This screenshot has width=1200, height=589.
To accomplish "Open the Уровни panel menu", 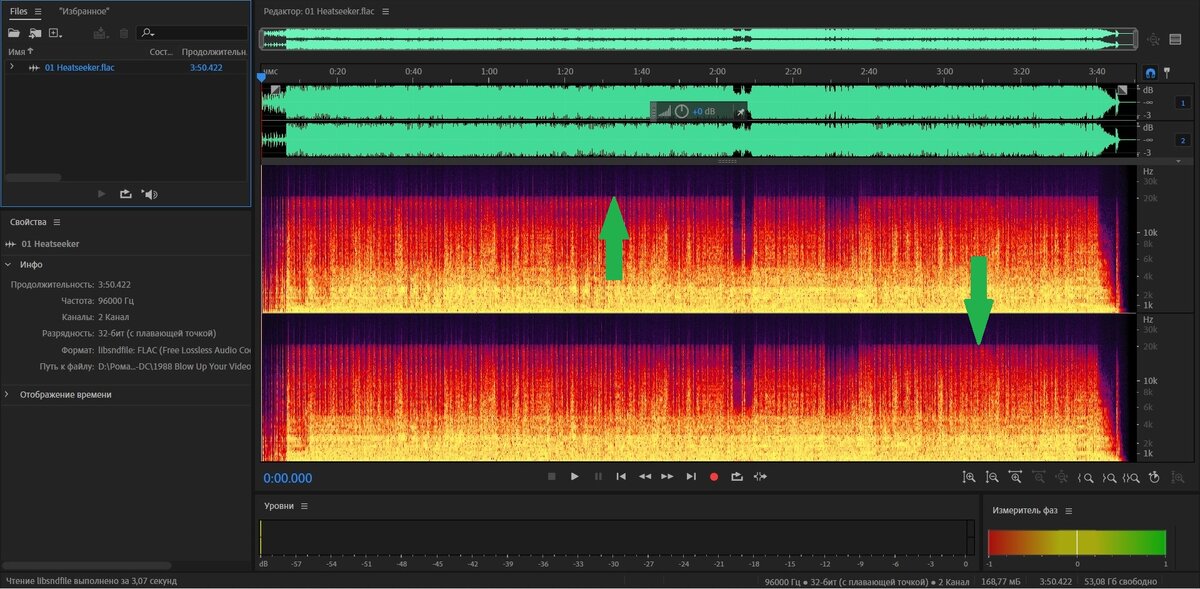I will click(x=305, y=506).
